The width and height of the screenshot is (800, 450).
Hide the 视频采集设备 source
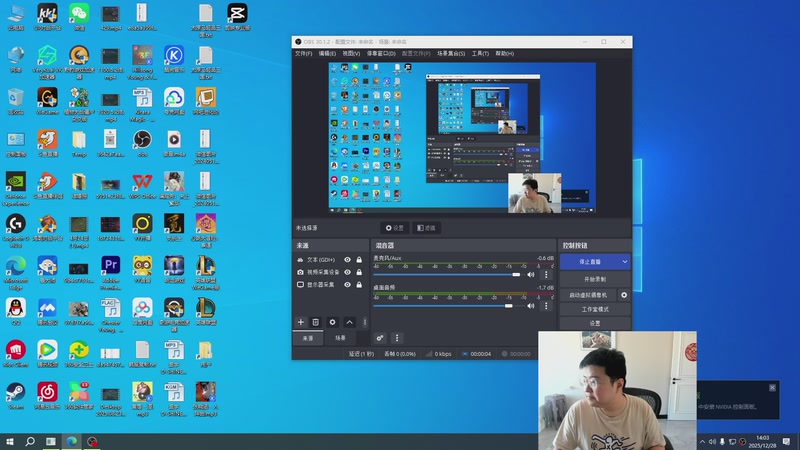click(x=347, y=272)
